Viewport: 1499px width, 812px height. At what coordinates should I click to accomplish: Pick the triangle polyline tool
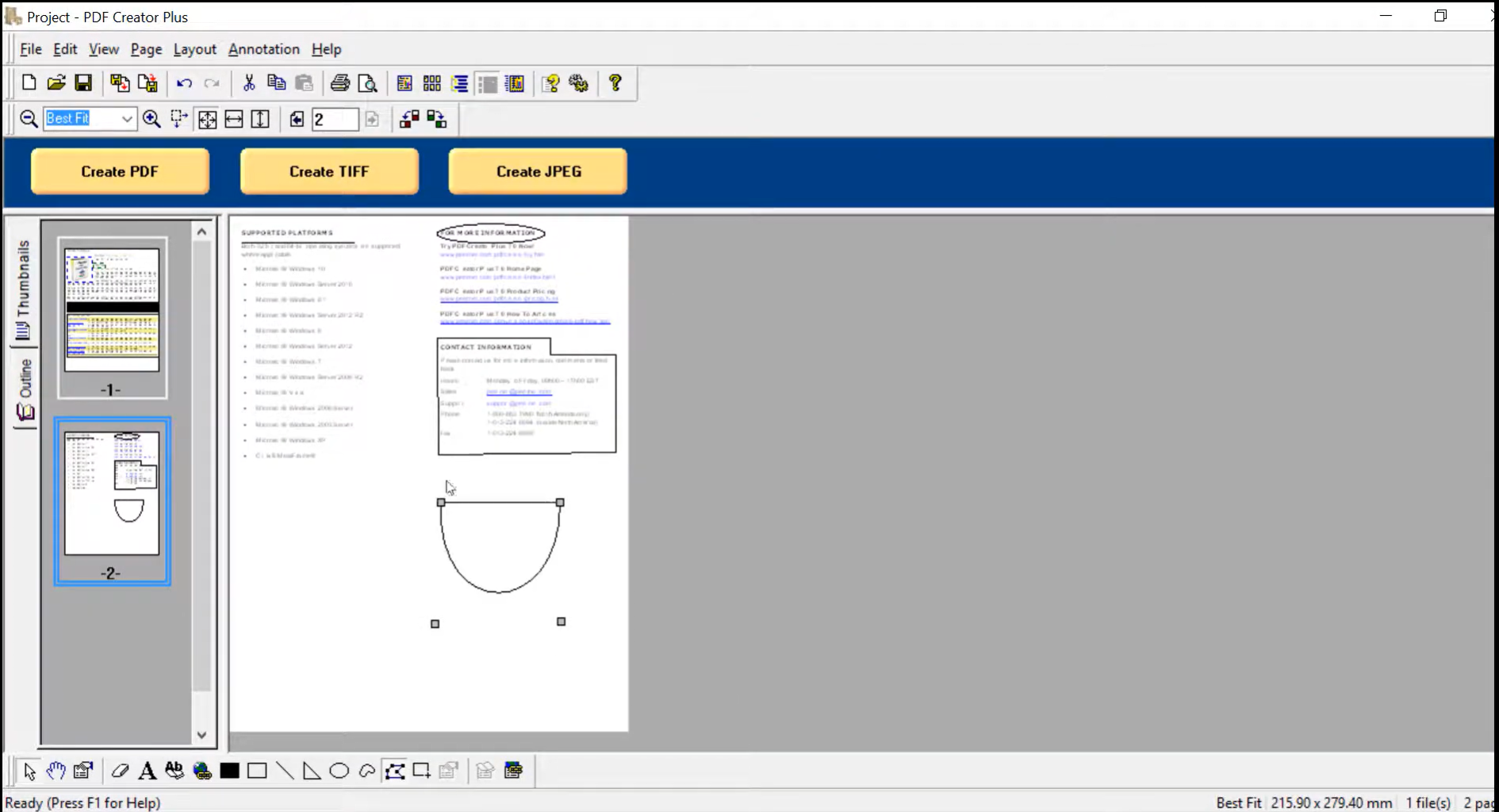pos(312,771)
